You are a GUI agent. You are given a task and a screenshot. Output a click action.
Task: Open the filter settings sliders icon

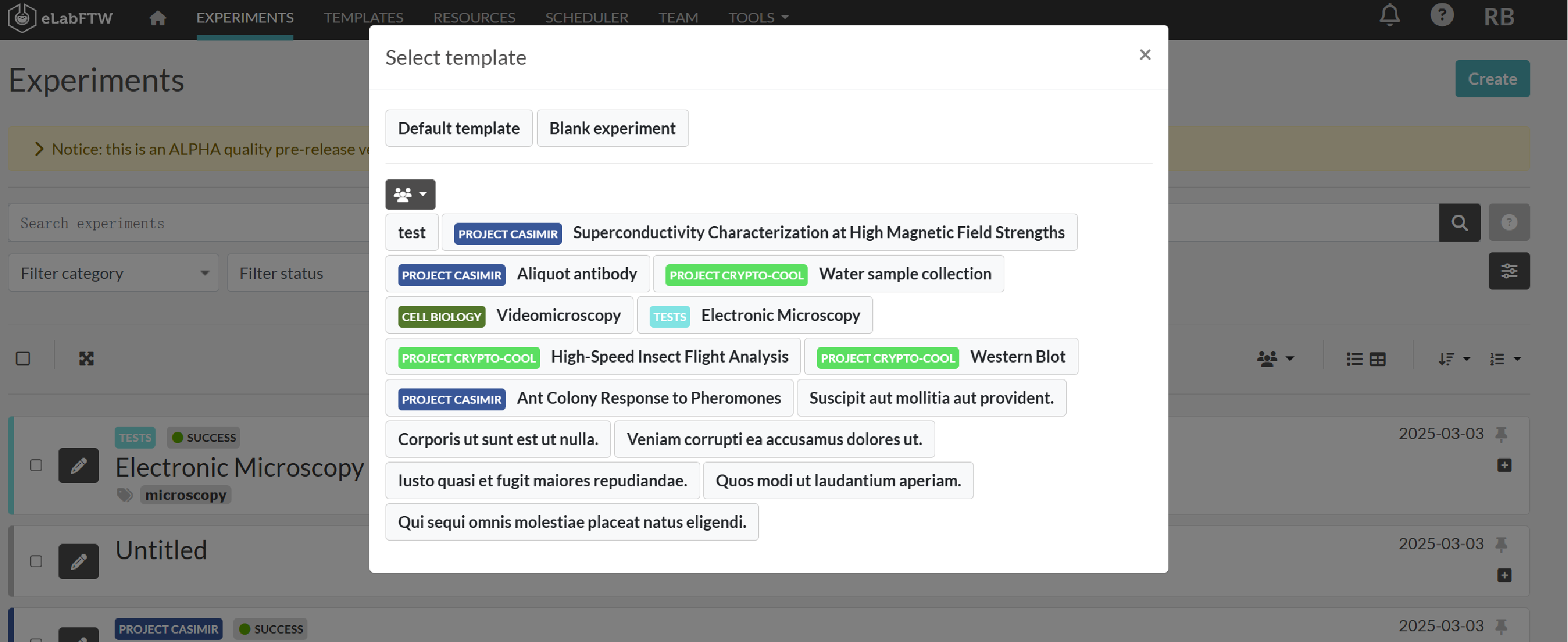(x=1508, y=271)
